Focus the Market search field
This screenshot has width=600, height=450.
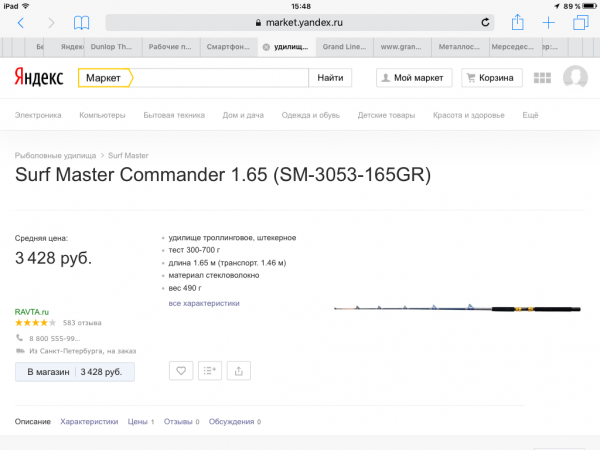pos(220,78)
